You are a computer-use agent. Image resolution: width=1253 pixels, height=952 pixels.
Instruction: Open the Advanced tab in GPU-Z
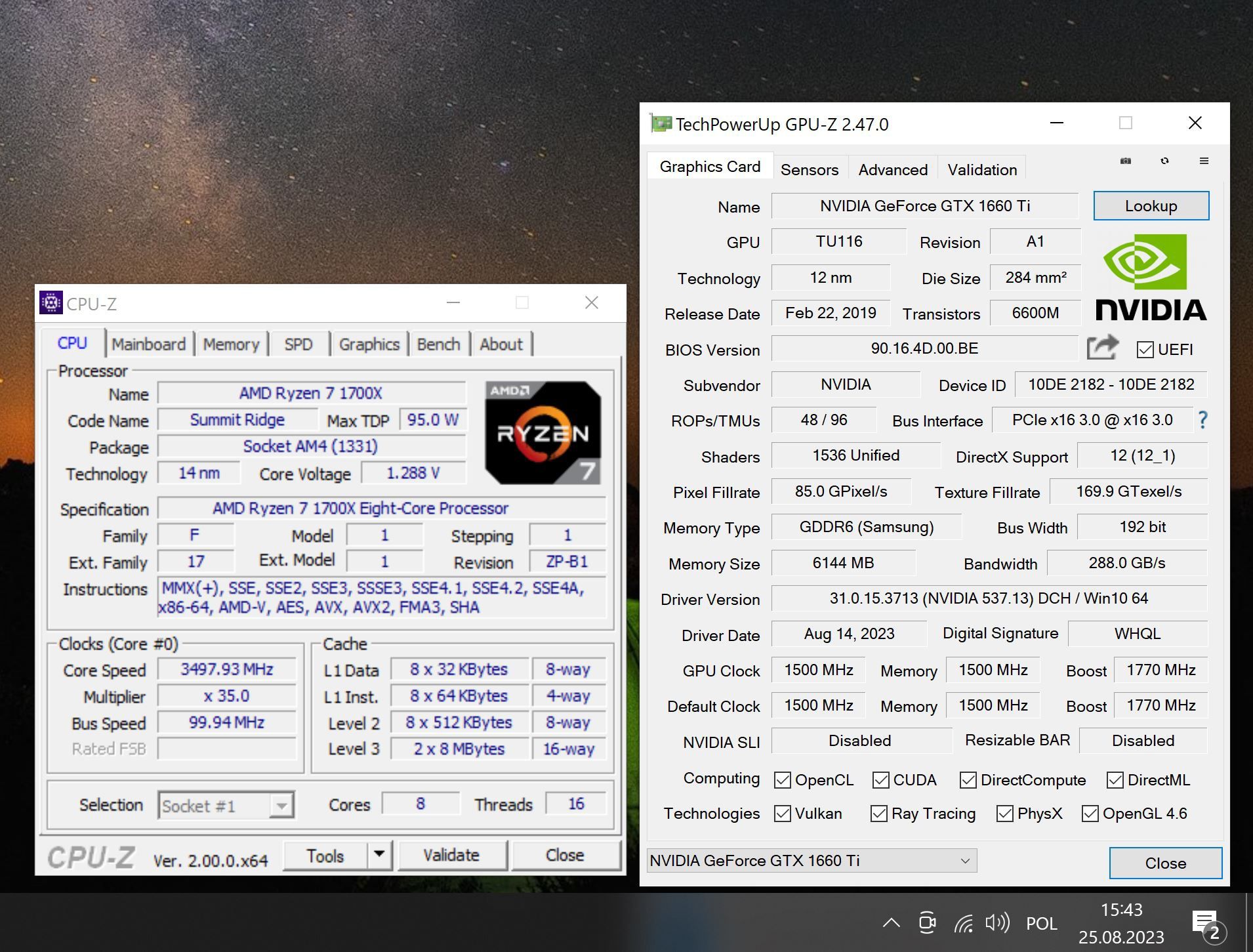[893, 170]
